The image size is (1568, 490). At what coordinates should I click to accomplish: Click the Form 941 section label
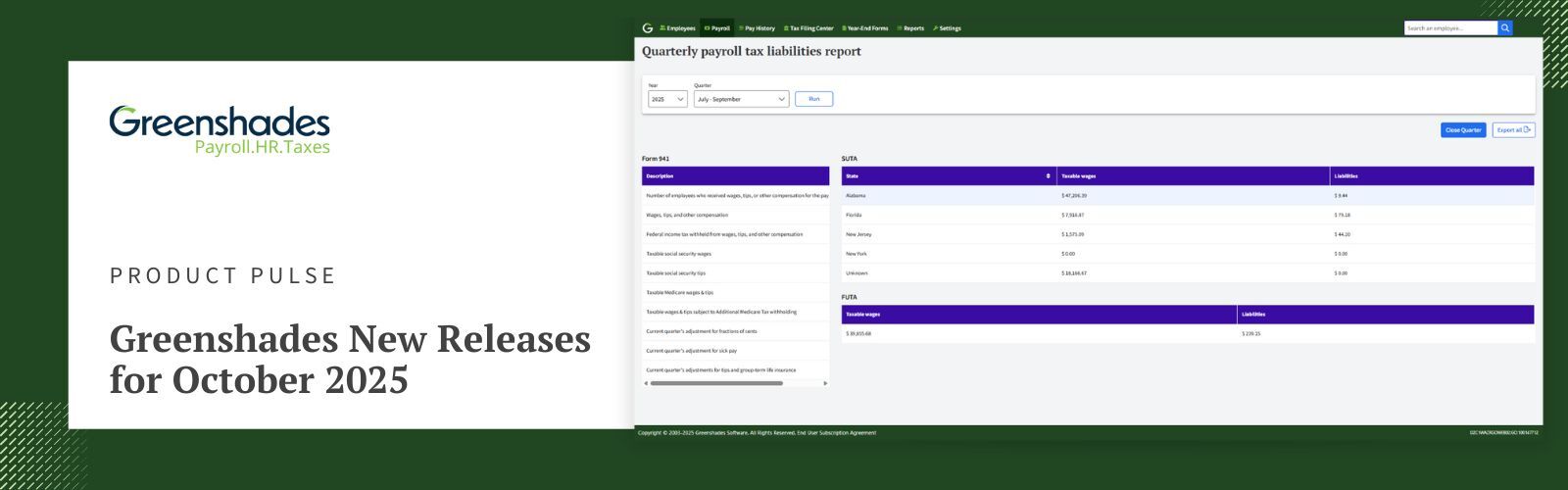tap(656, 159)
